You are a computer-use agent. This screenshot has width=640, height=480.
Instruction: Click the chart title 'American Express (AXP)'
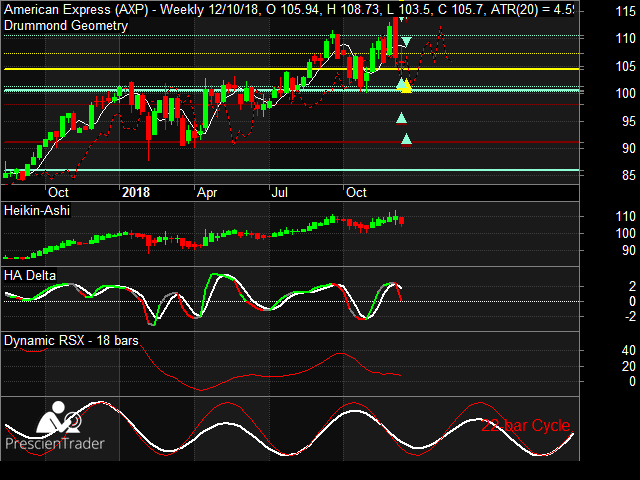coord(76,9)
